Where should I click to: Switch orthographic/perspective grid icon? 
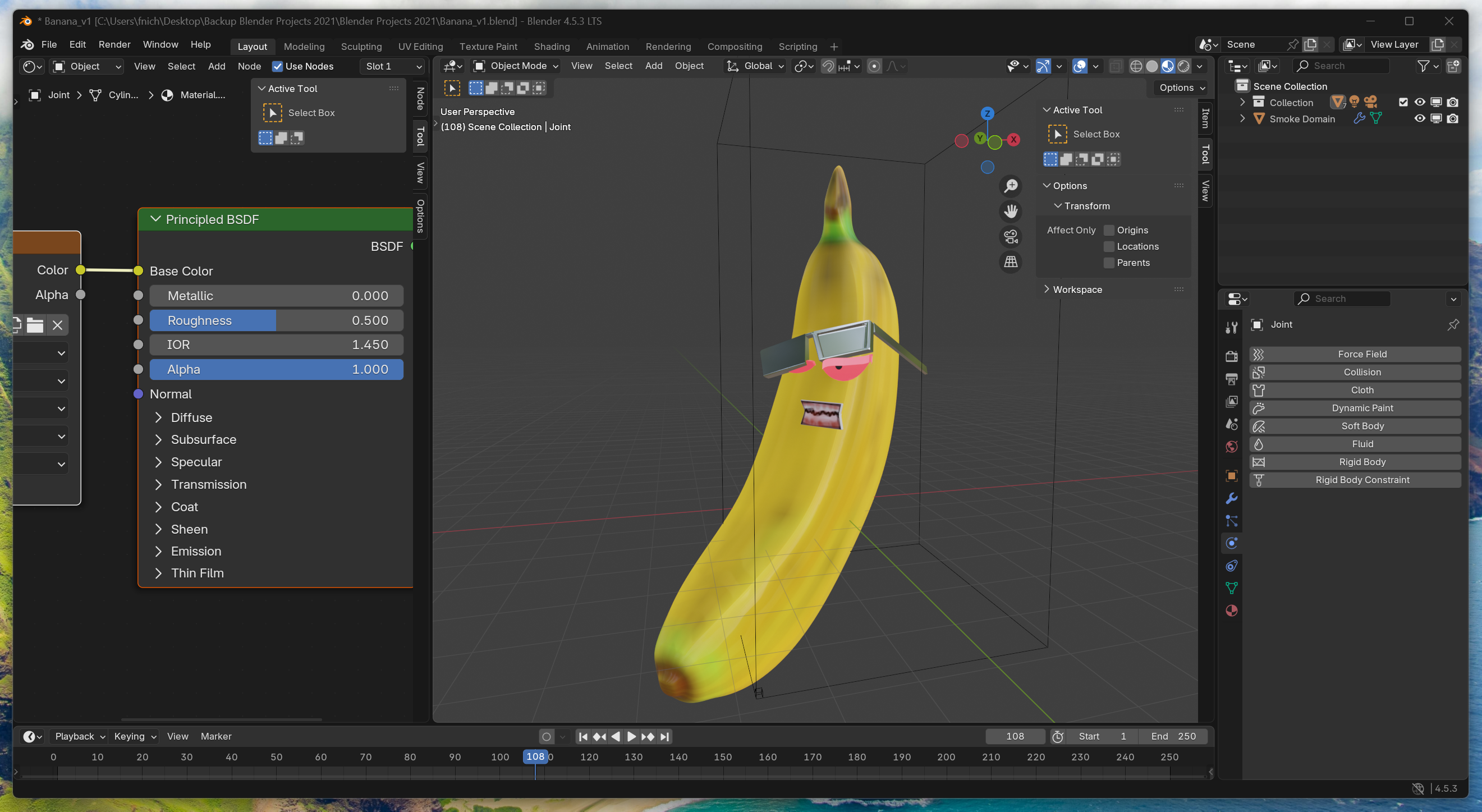coord(1011,262)
